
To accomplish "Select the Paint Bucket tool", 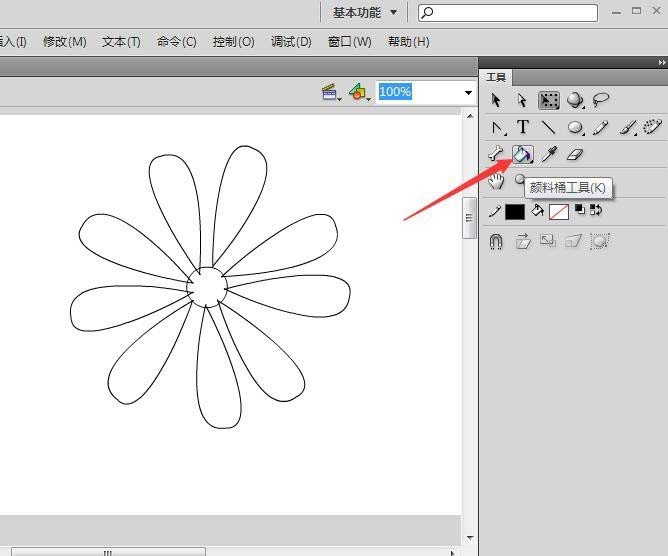I will [x=523, y=154].
